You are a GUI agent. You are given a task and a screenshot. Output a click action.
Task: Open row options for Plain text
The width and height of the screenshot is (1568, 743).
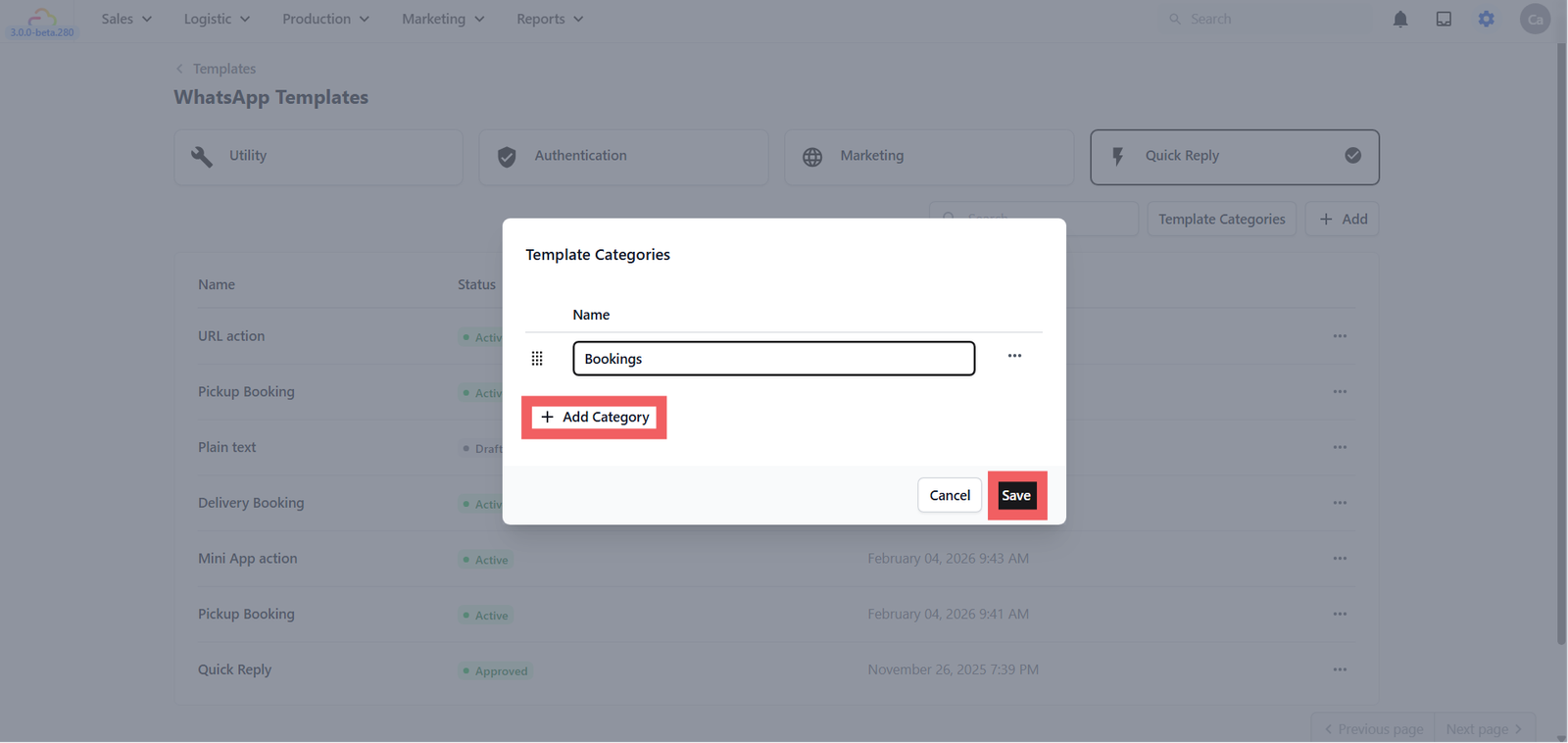coord(1340,447)
